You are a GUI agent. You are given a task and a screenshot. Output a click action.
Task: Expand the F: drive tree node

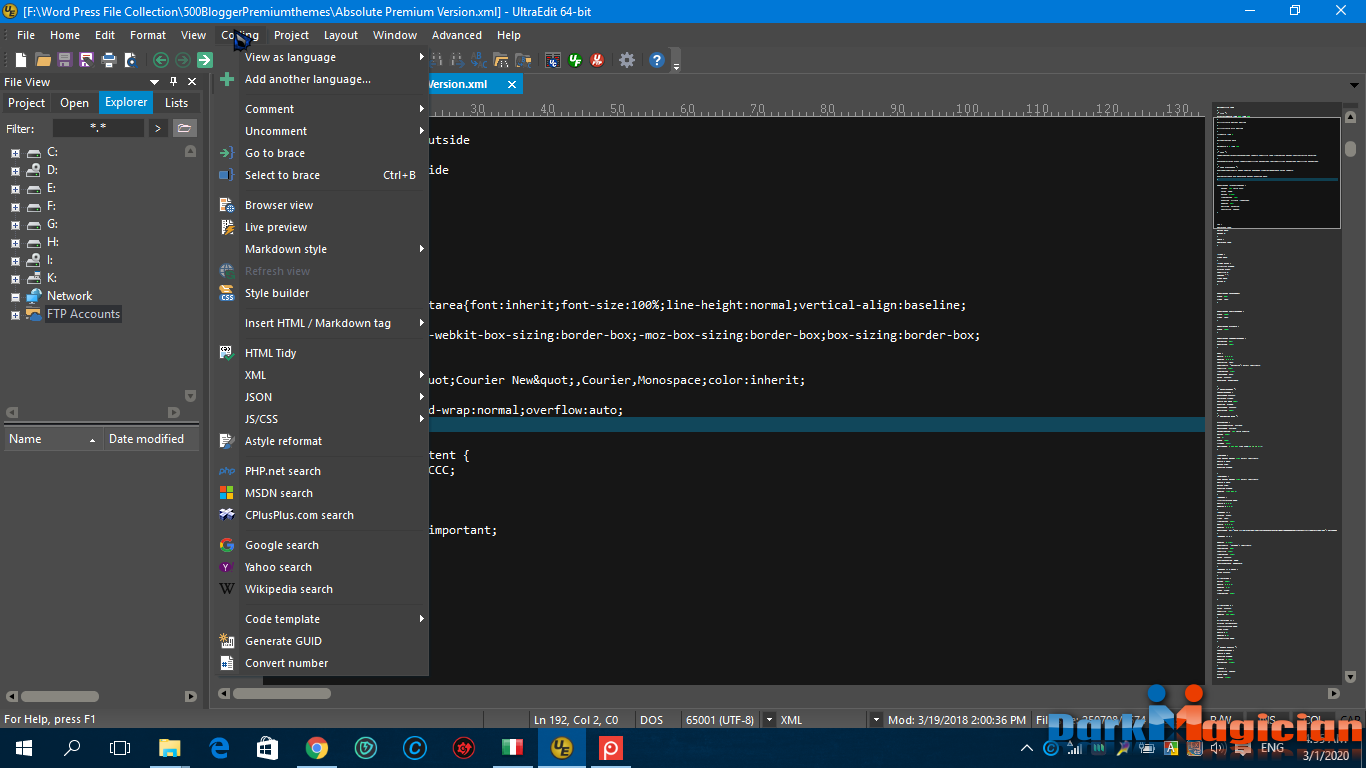[15, 207]
